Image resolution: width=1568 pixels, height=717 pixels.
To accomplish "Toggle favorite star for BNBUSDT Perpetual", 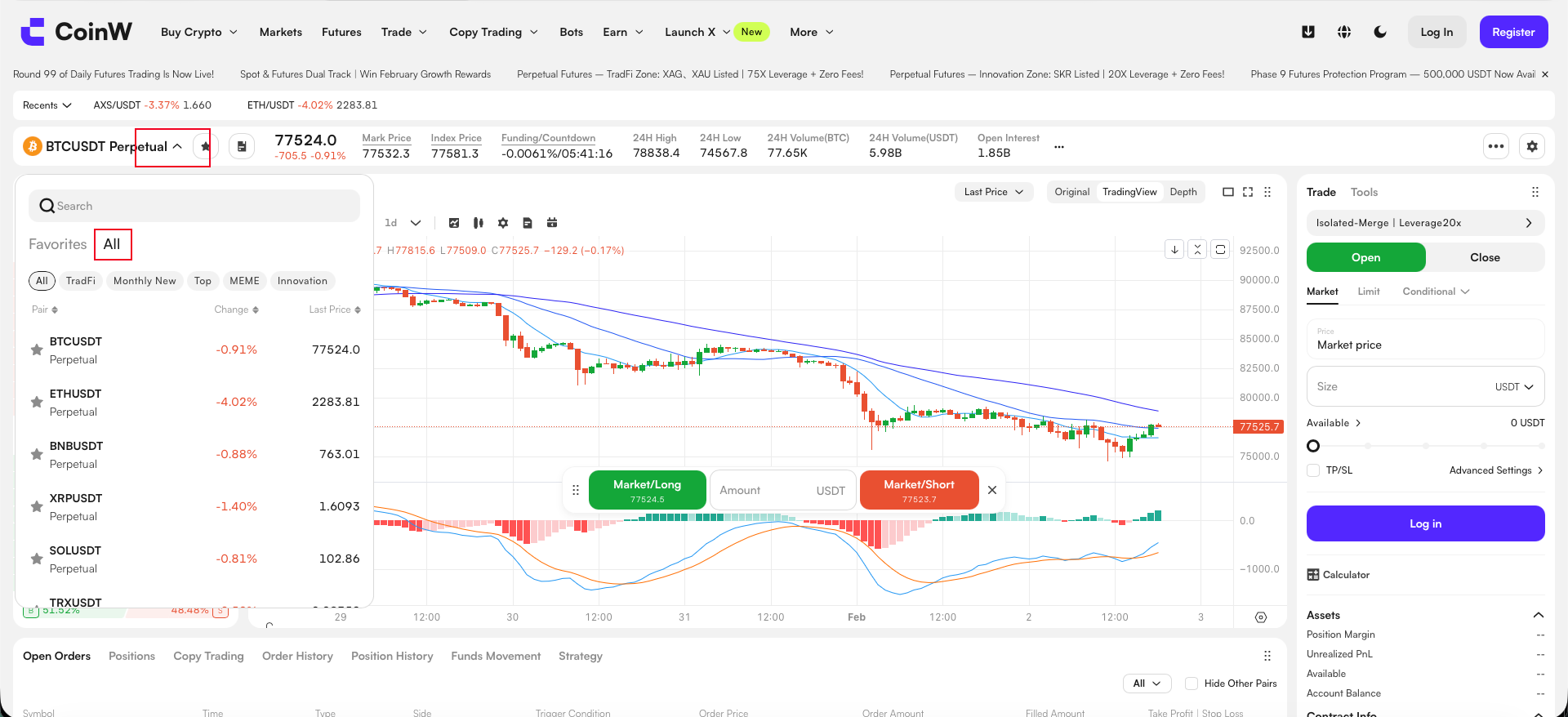I will 37,454.
